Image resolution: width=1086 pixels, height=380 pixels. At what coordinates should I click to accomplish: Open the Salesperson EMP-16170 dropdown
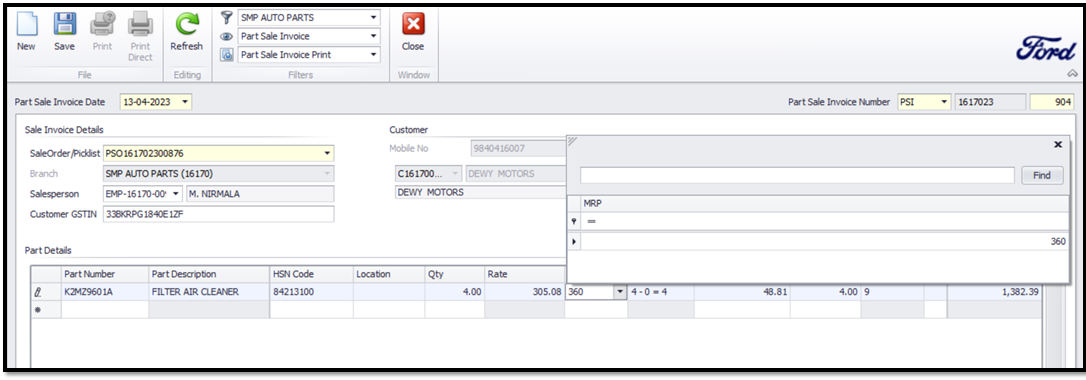(176, 194)
